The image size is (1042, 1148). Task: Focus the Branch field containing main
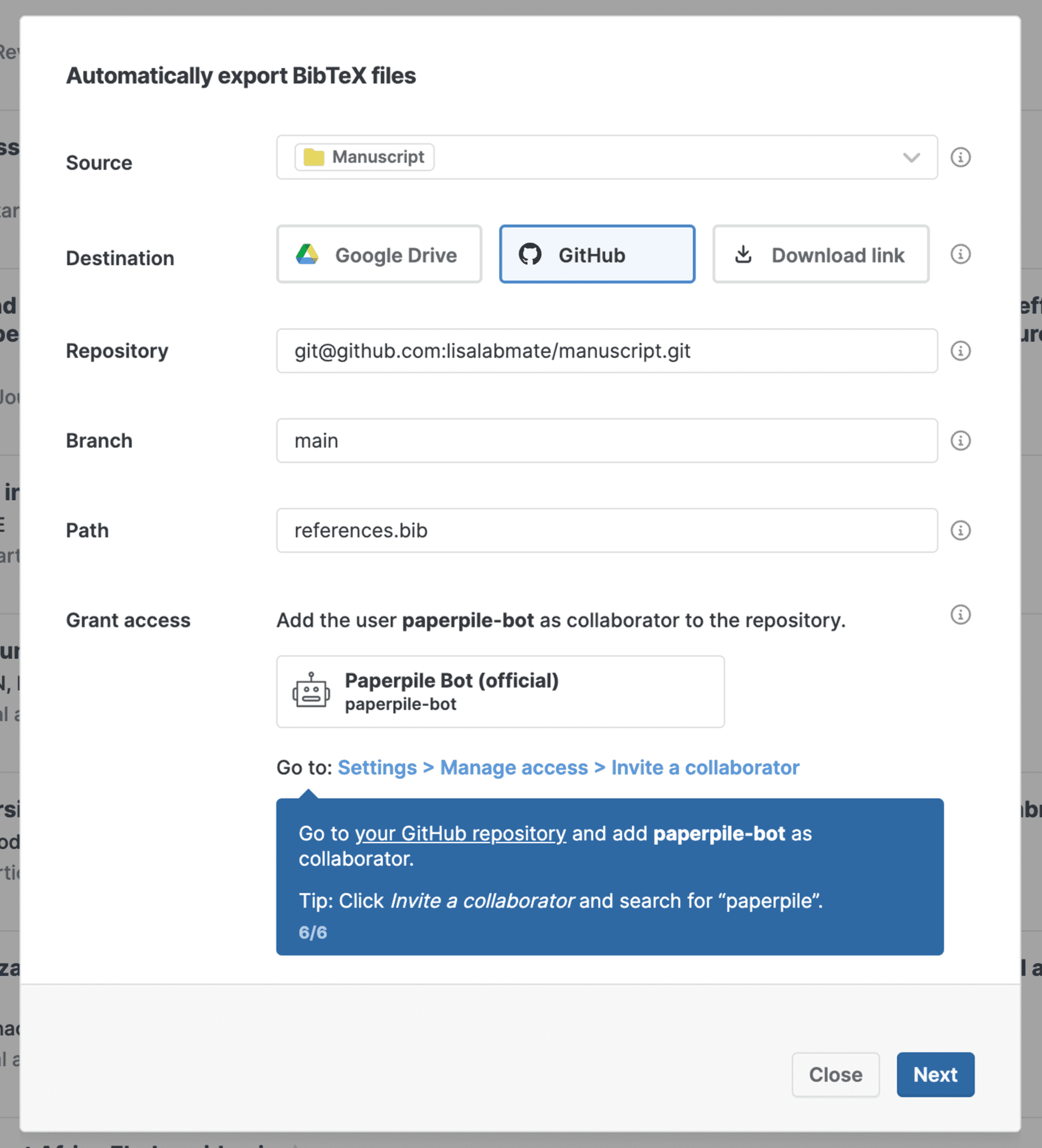(x=607, y=440)
